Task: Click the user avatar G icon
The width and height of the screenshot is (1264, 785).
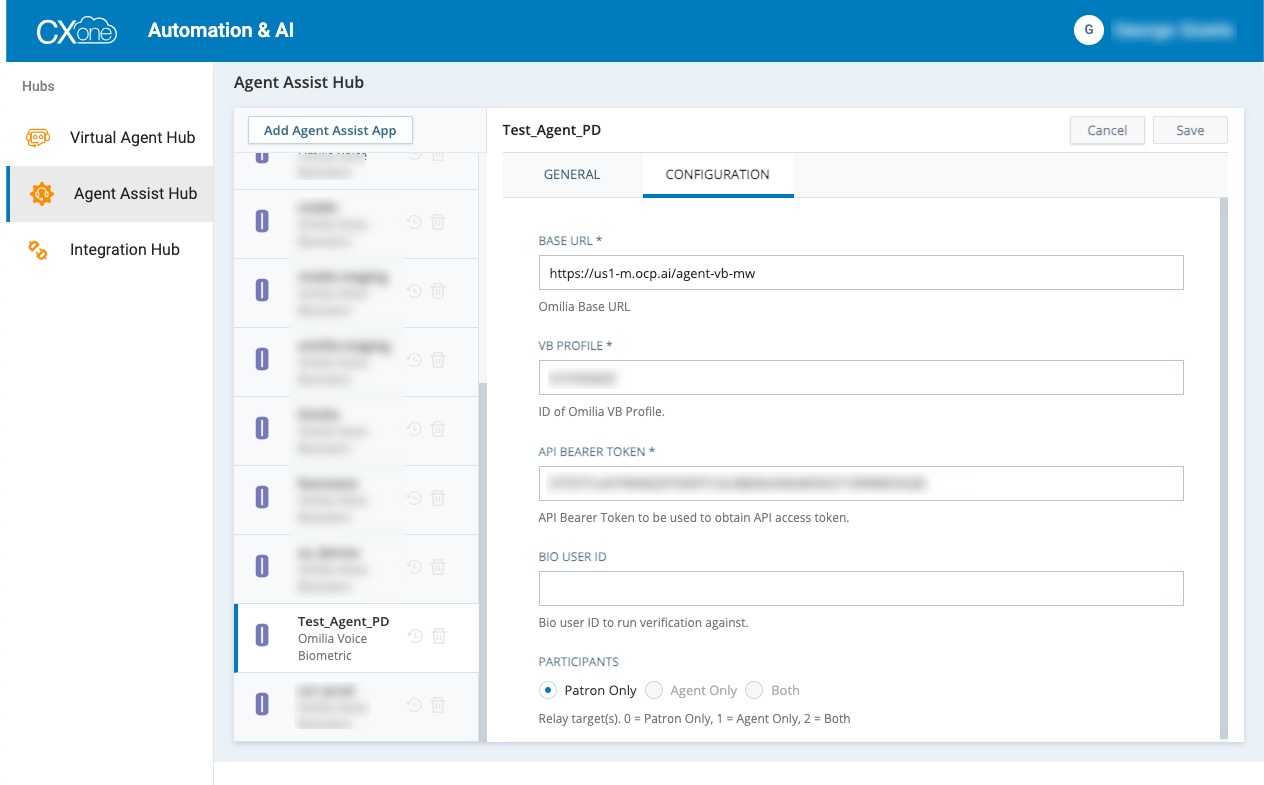Action: point(1088,31)
